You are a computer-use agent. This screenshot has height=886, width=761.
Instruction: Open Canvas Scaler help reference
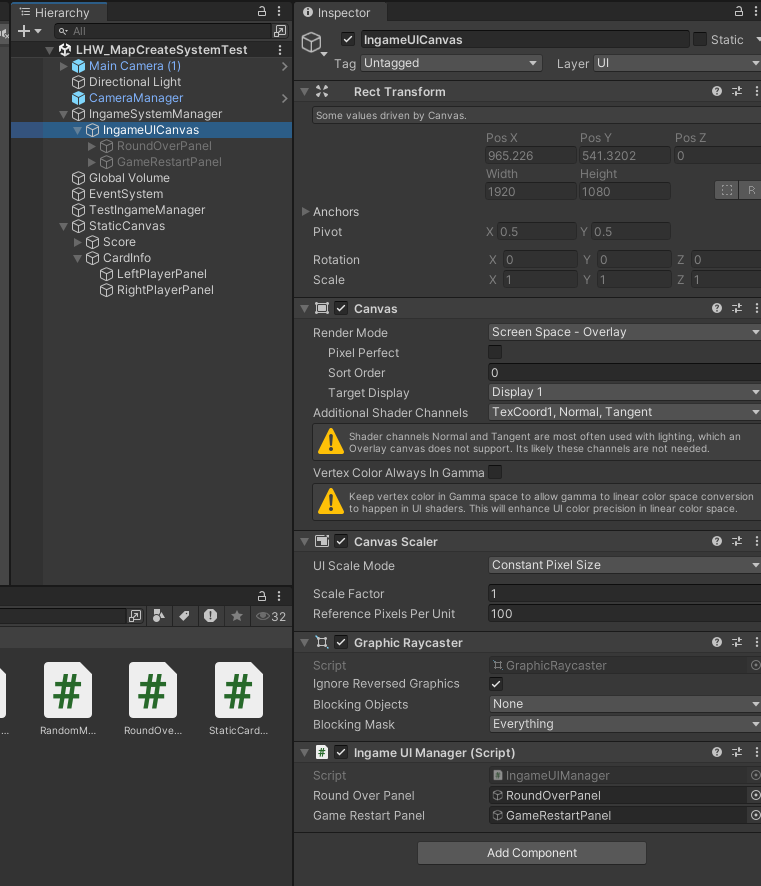(x=717, y=541)
